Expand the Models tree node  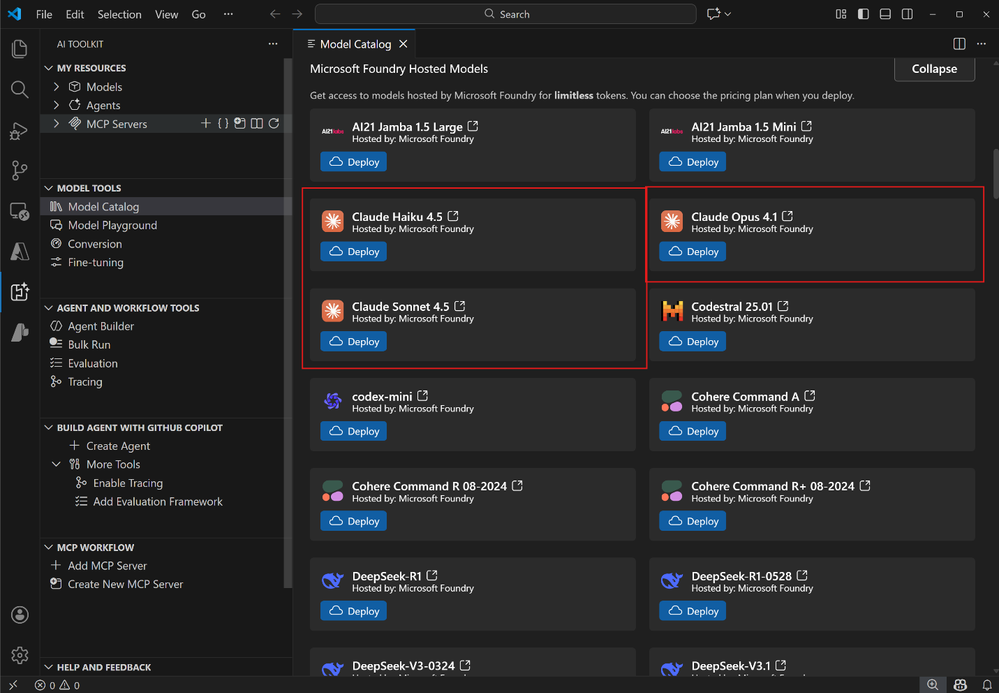[x=57, y=87]
